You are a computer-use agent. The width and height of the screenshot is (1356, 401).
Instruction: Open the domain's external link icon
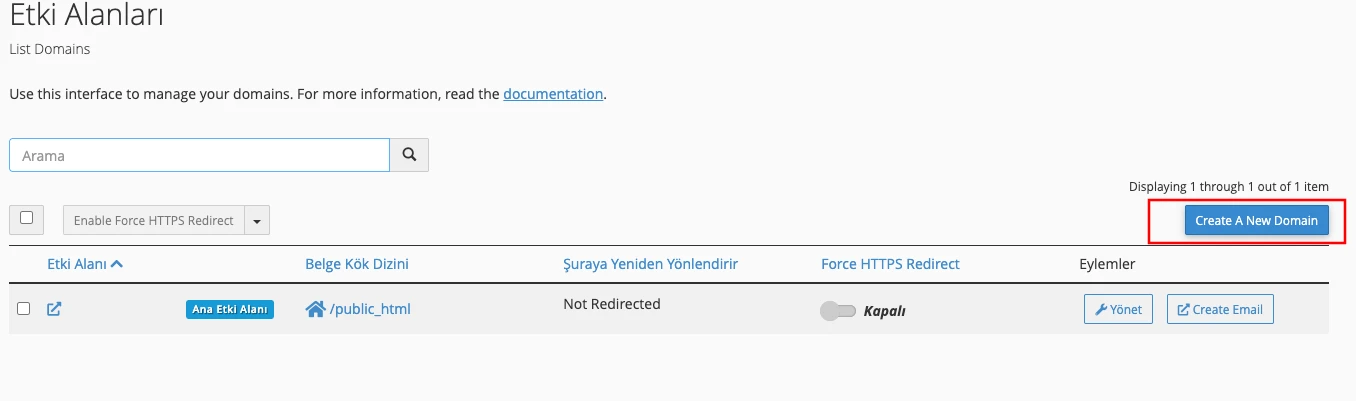(54, 309)
